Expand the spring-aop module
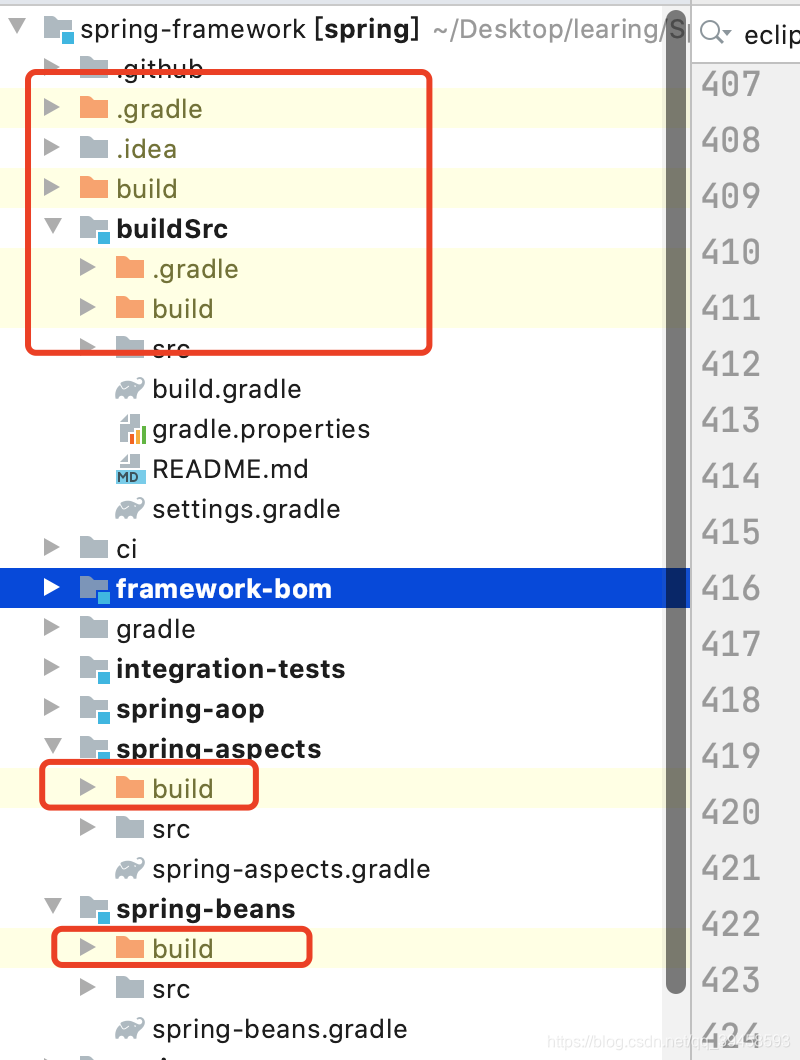This screenshot has width=800, height=1060. coord(51,707)
